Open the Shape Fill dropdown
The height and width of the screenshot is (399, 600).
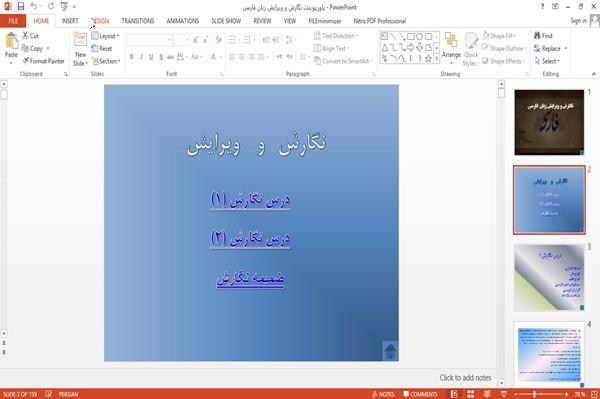click(x=499, y=36)
